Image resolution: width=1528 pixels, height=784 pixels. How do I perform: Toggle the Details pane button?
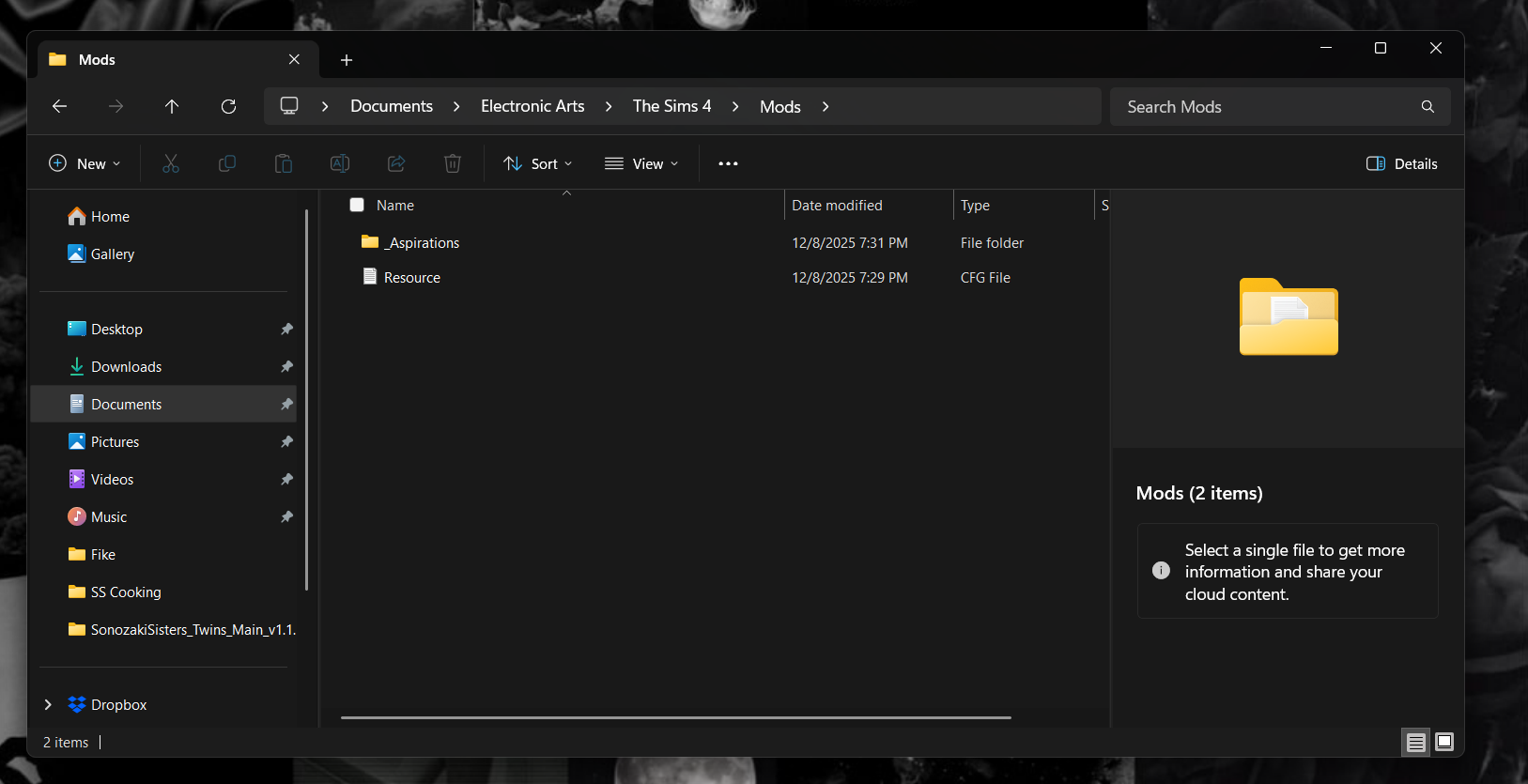coord(1401,163)
